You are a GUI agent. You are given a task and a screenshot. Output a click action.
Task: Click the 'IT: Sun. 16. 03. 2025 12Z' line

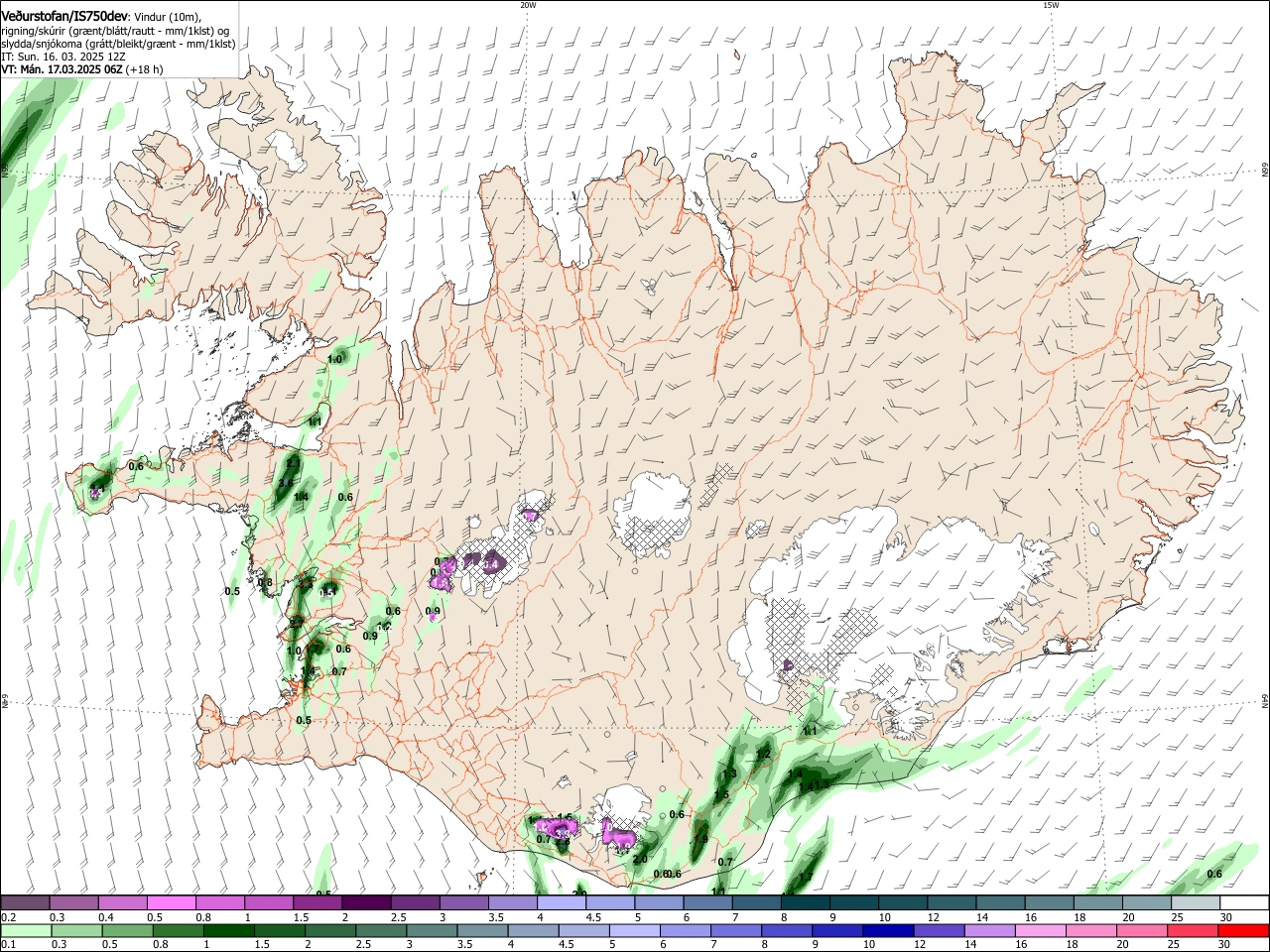tap(63, 57)
